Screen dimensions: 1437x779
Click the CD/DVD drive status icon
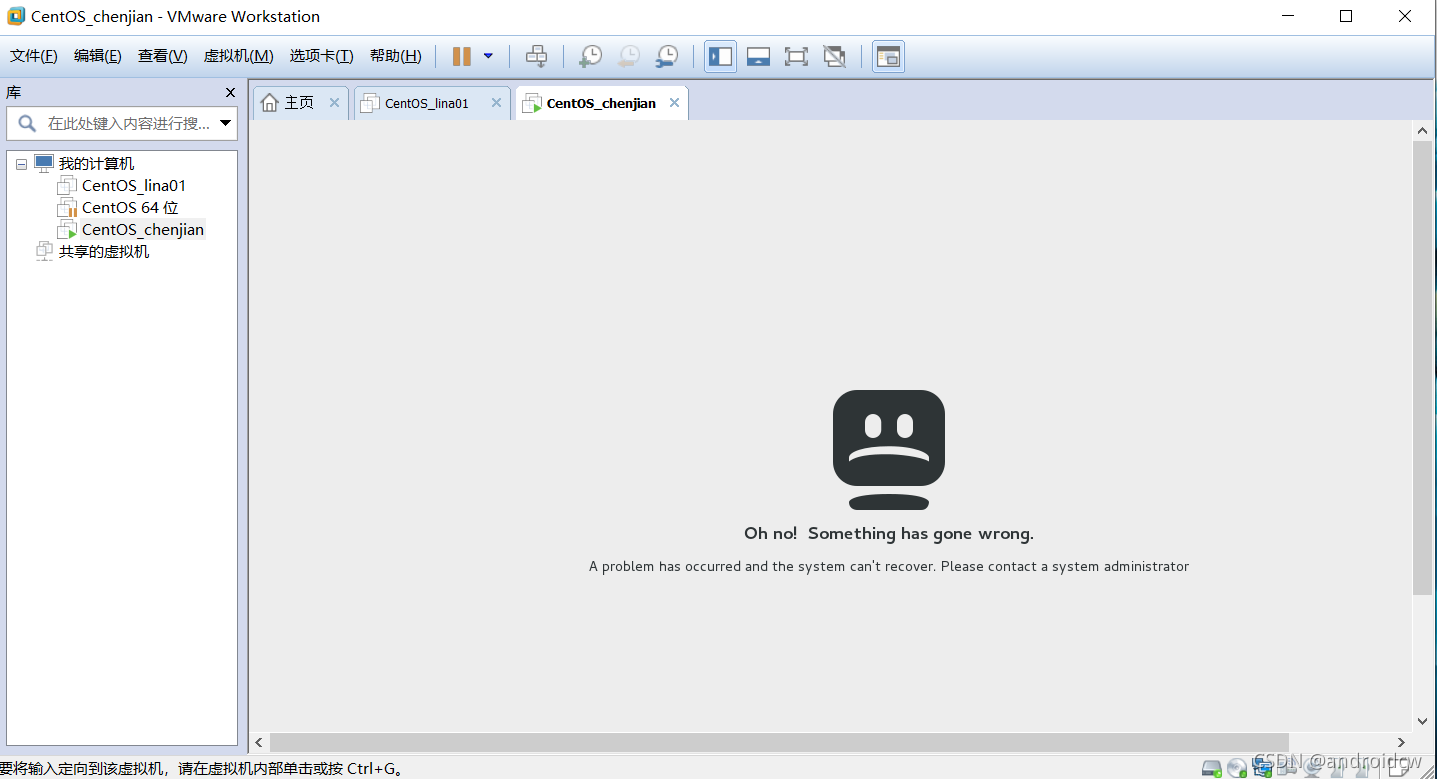[x=1237, y=768]
